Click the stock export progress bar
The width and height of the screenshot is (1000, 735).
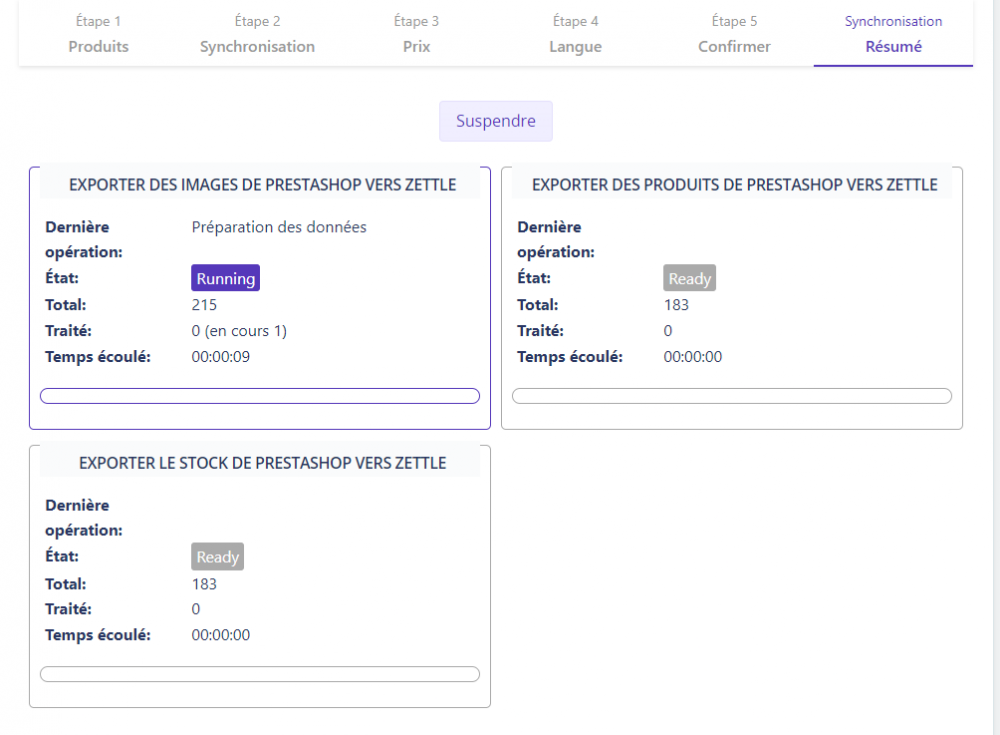coord(260,674)
